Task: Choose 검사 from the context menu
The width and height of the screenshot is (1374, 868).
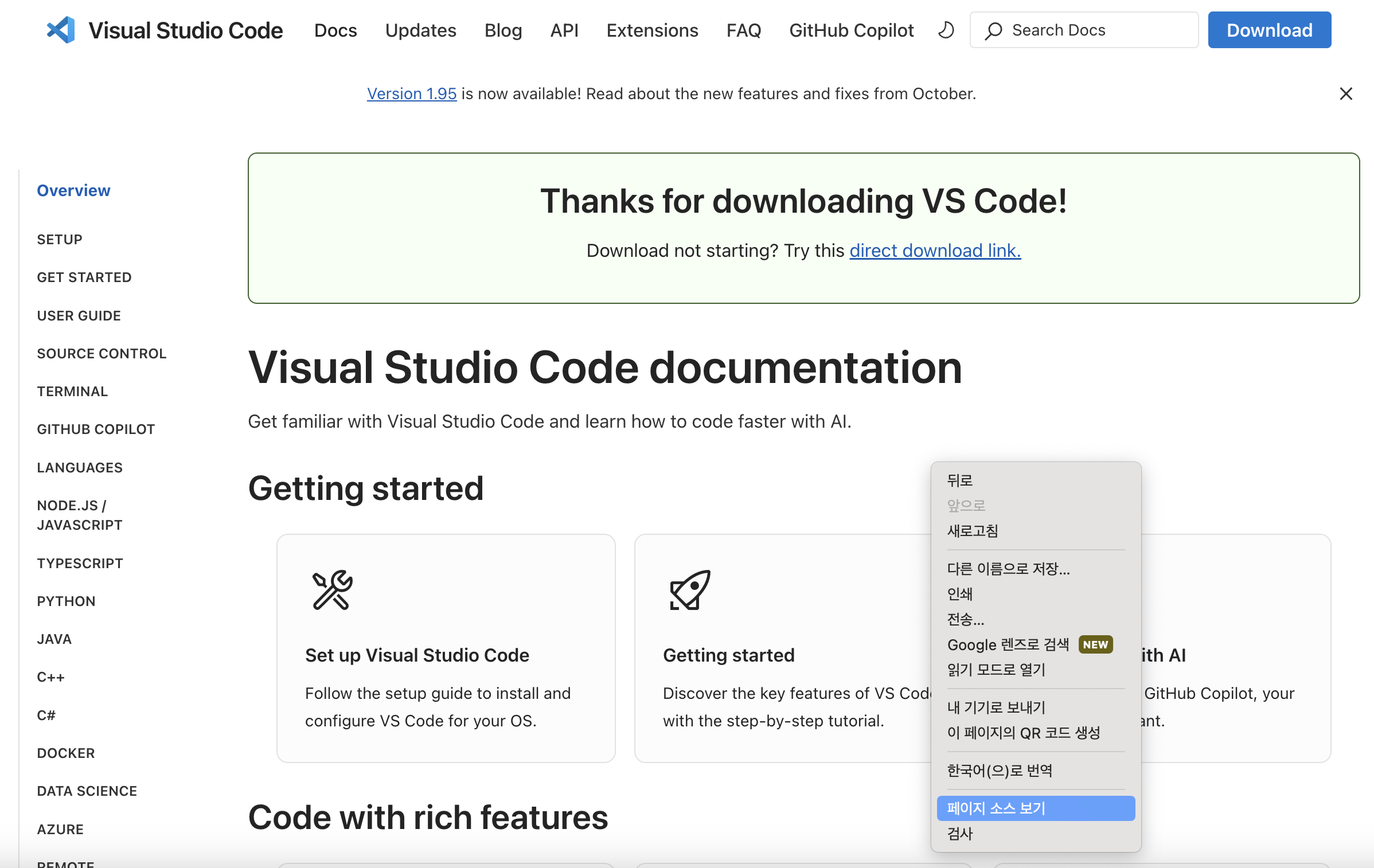Action: [960, 834]
